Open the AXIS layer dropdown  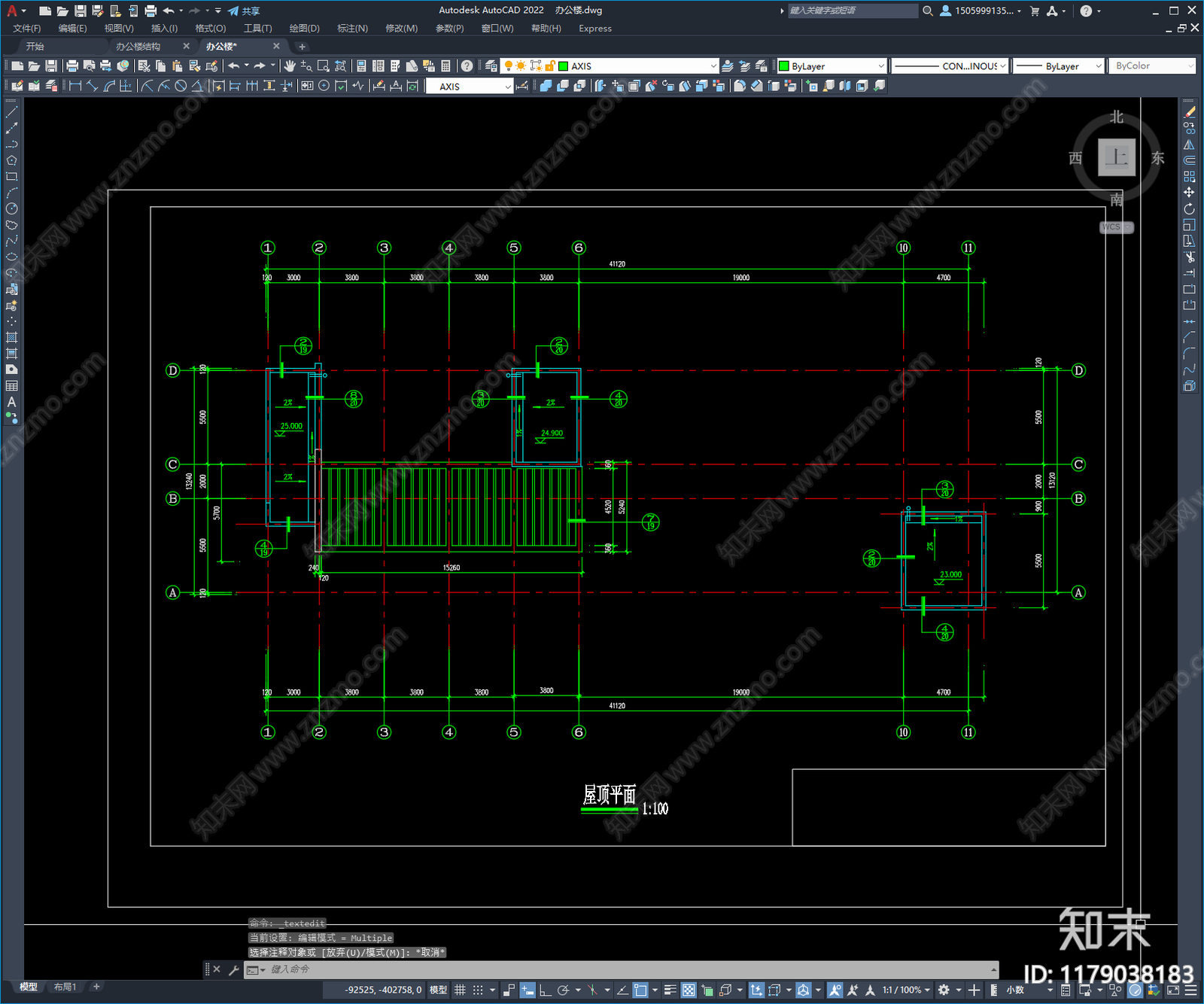coord(638,66)
